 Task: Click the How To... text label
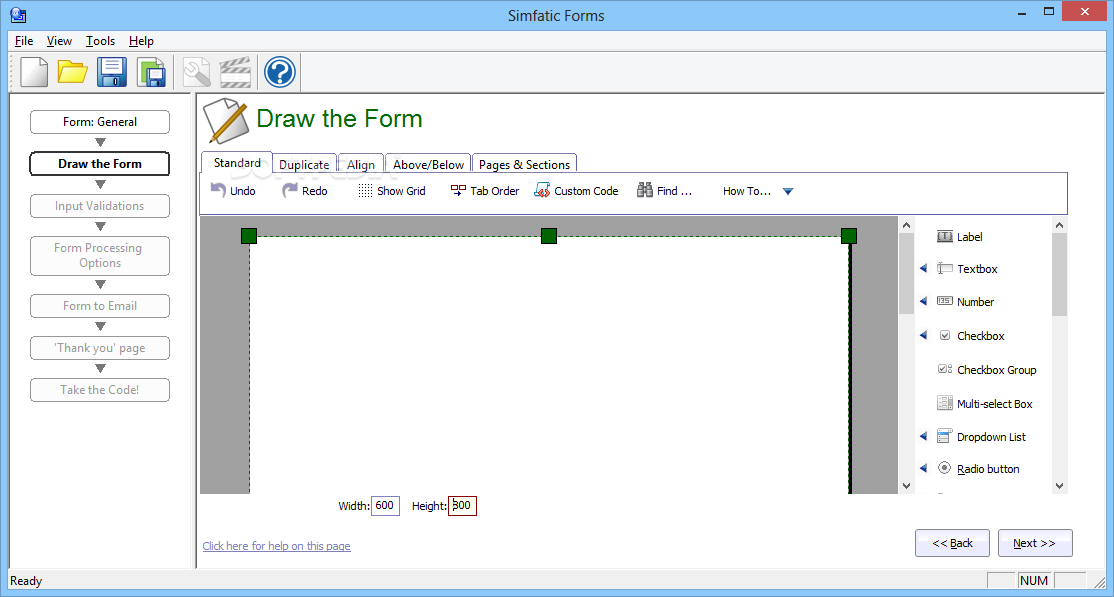tap(747, 190)
